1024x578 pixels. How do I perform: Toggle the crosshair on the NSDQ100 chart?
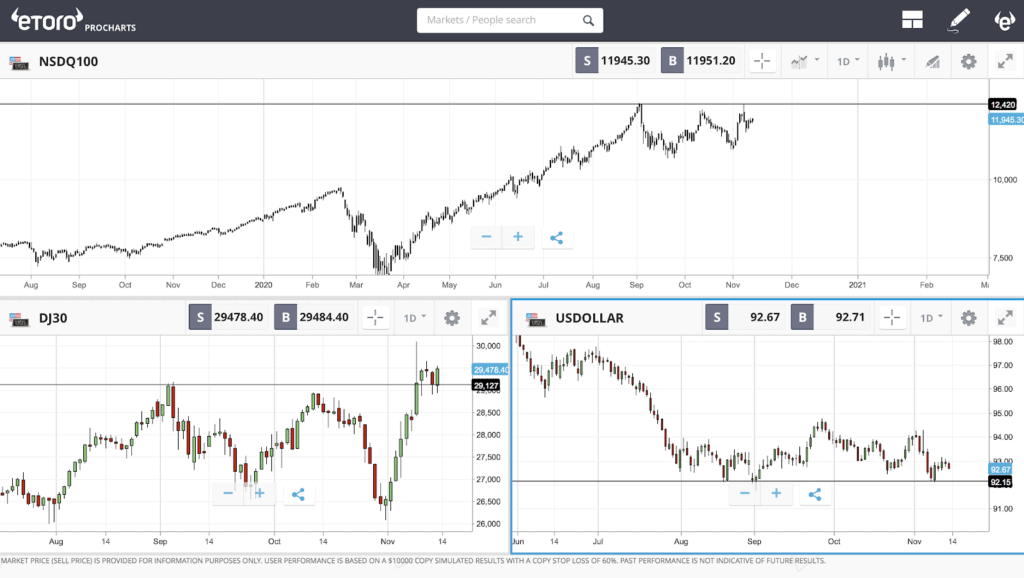coord(762,61)
